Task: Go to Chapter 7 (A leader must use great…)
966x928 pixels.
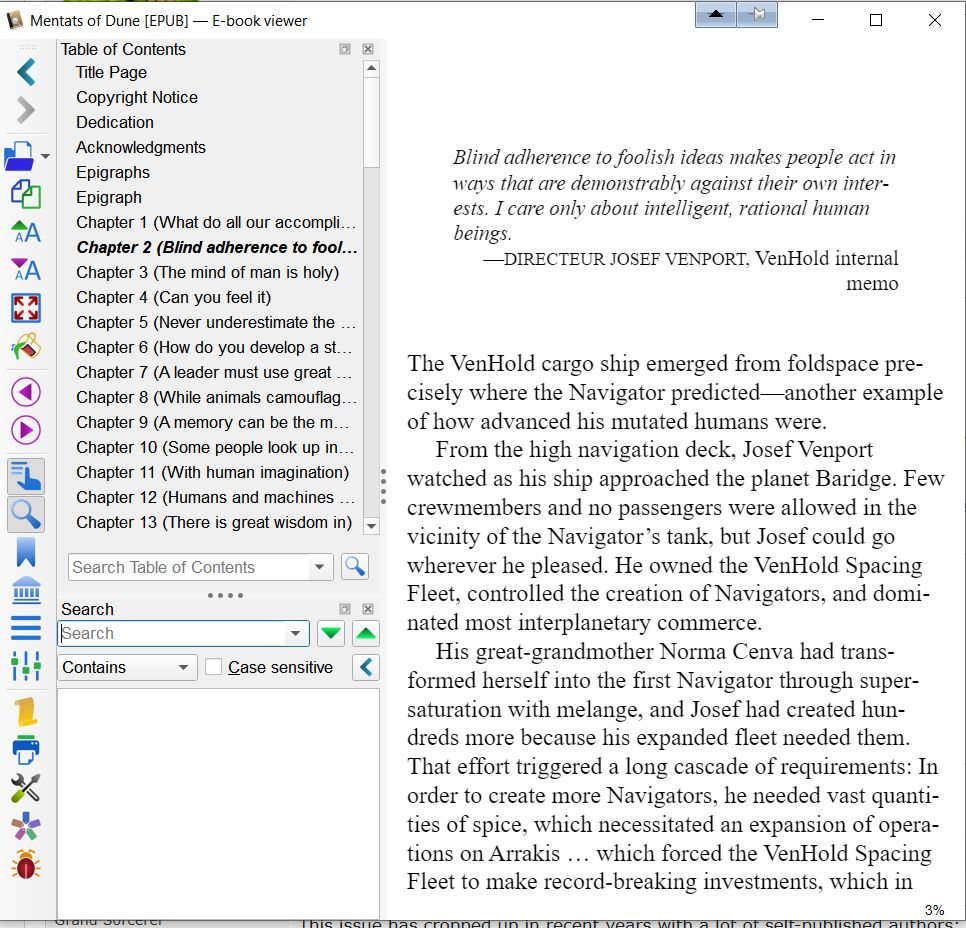Action: pyautogui.click(x=214, y=372)
